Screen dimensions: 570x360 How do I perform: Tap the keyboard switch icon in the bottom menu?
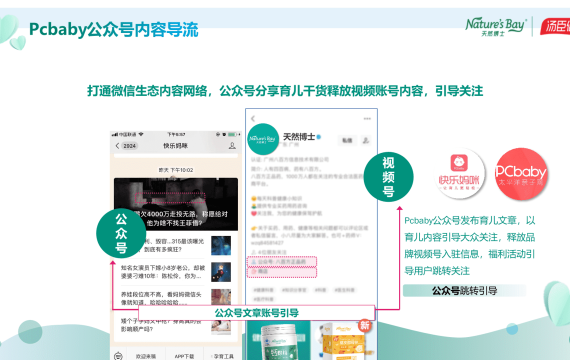tap(118, 356)
